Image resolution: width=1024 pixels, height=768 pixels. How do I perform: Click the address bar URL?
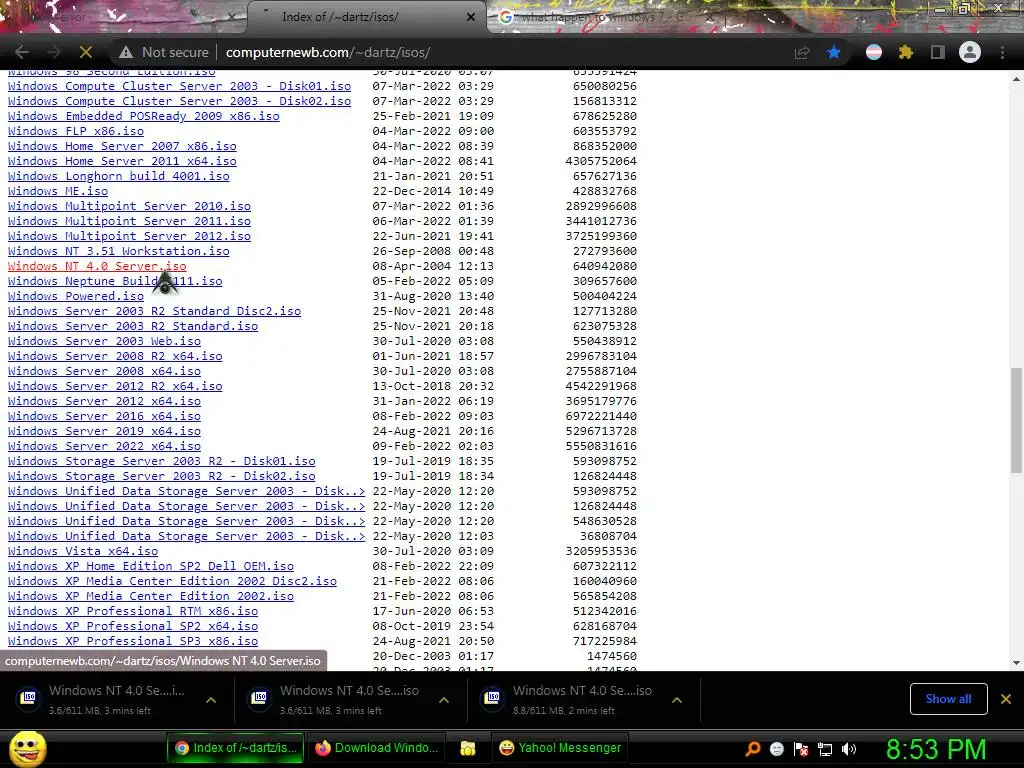click(328, 52)
